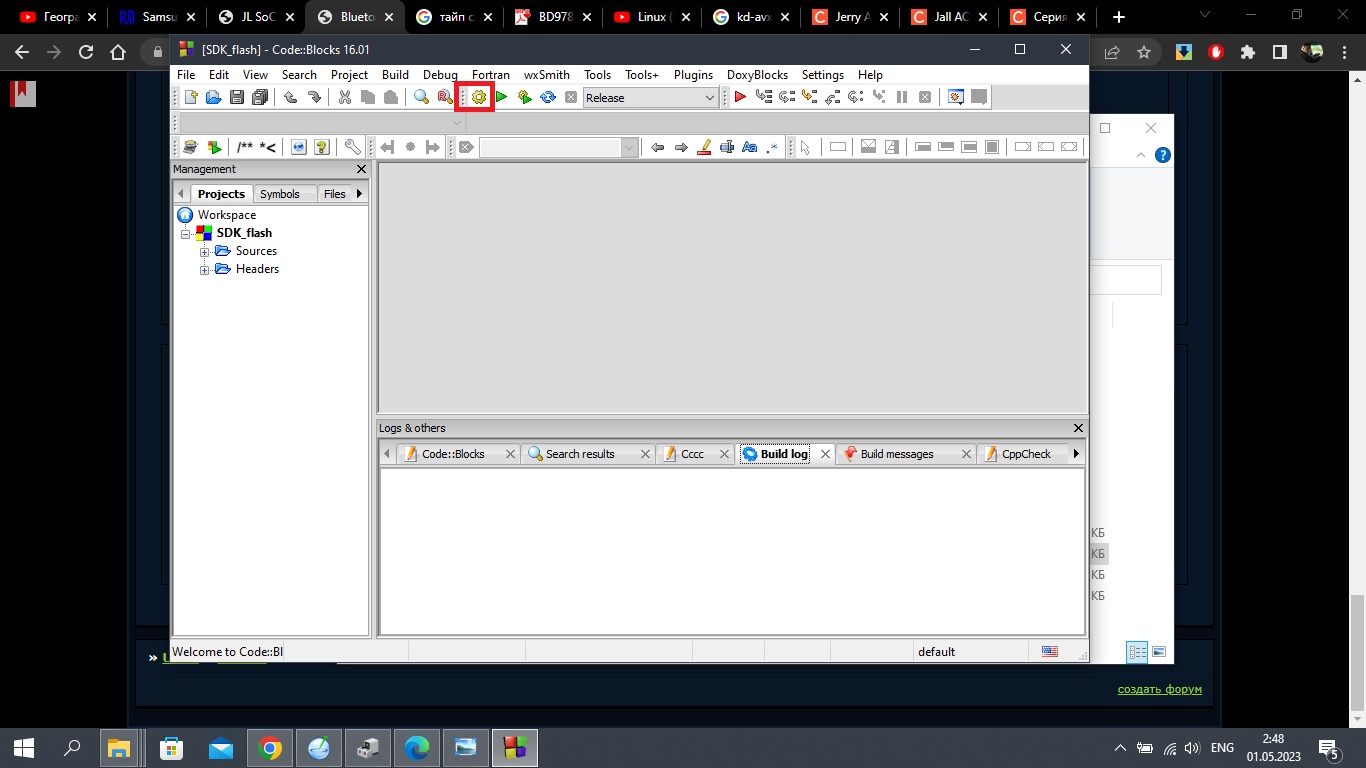This screenshot has width=1366, height=768.
Task: Click the Rebuild blue arrows icon
Action: [x=548, y=97]
